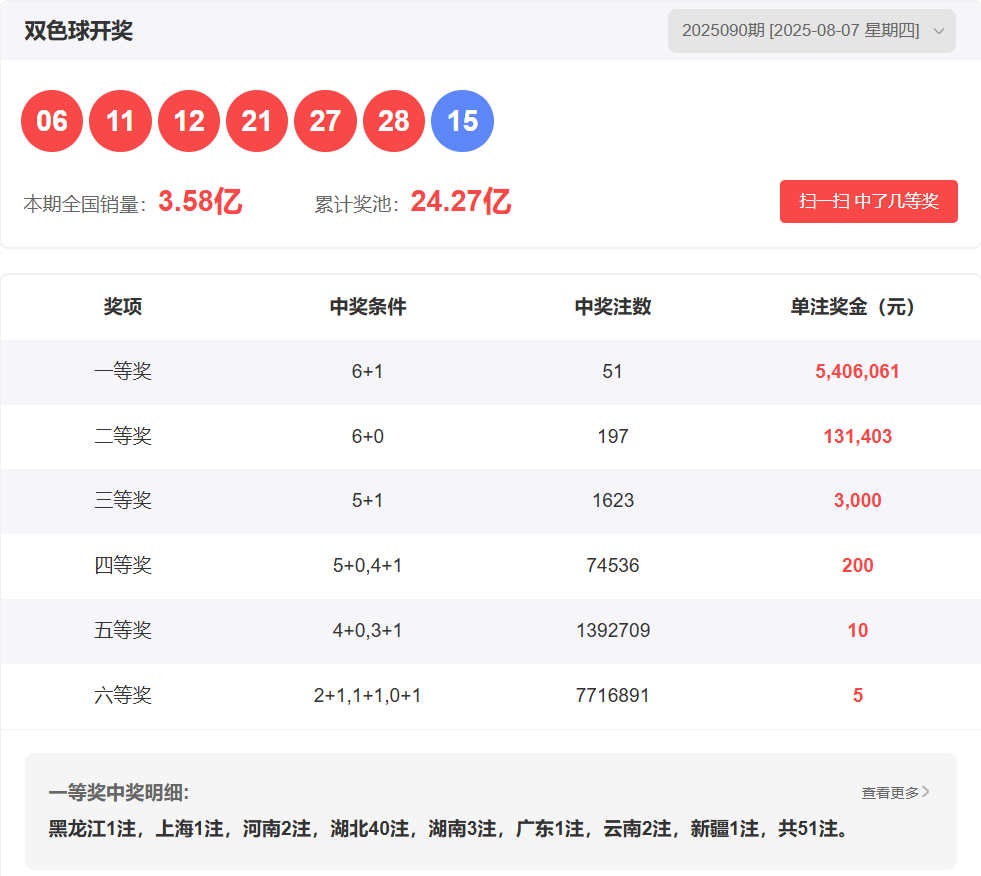The width and height of the screenshot is (981, 876).
Task: Click the prize amount 3,000
Action: click(858, 501)
